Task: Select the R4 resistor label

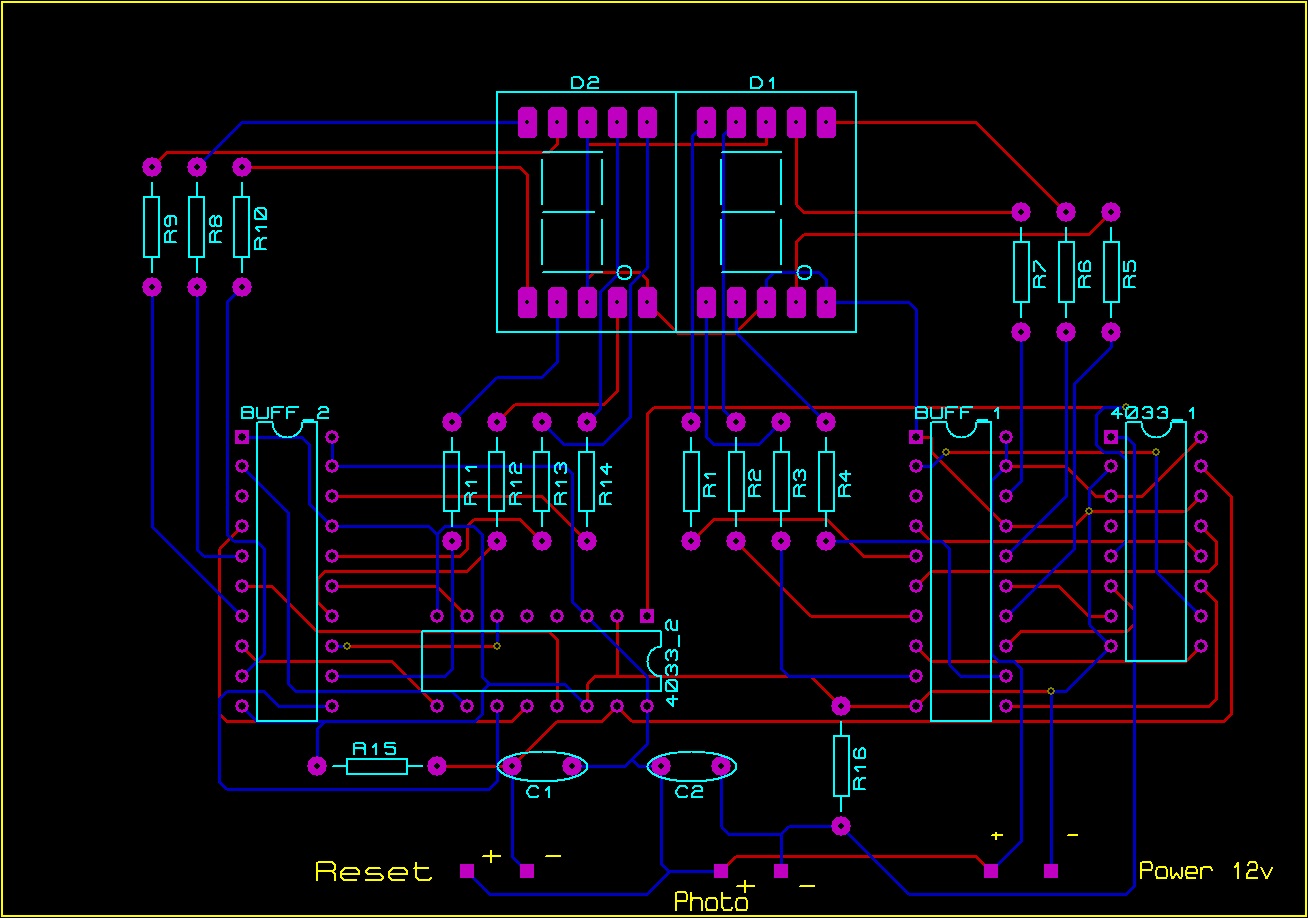Action: point(845,485)
